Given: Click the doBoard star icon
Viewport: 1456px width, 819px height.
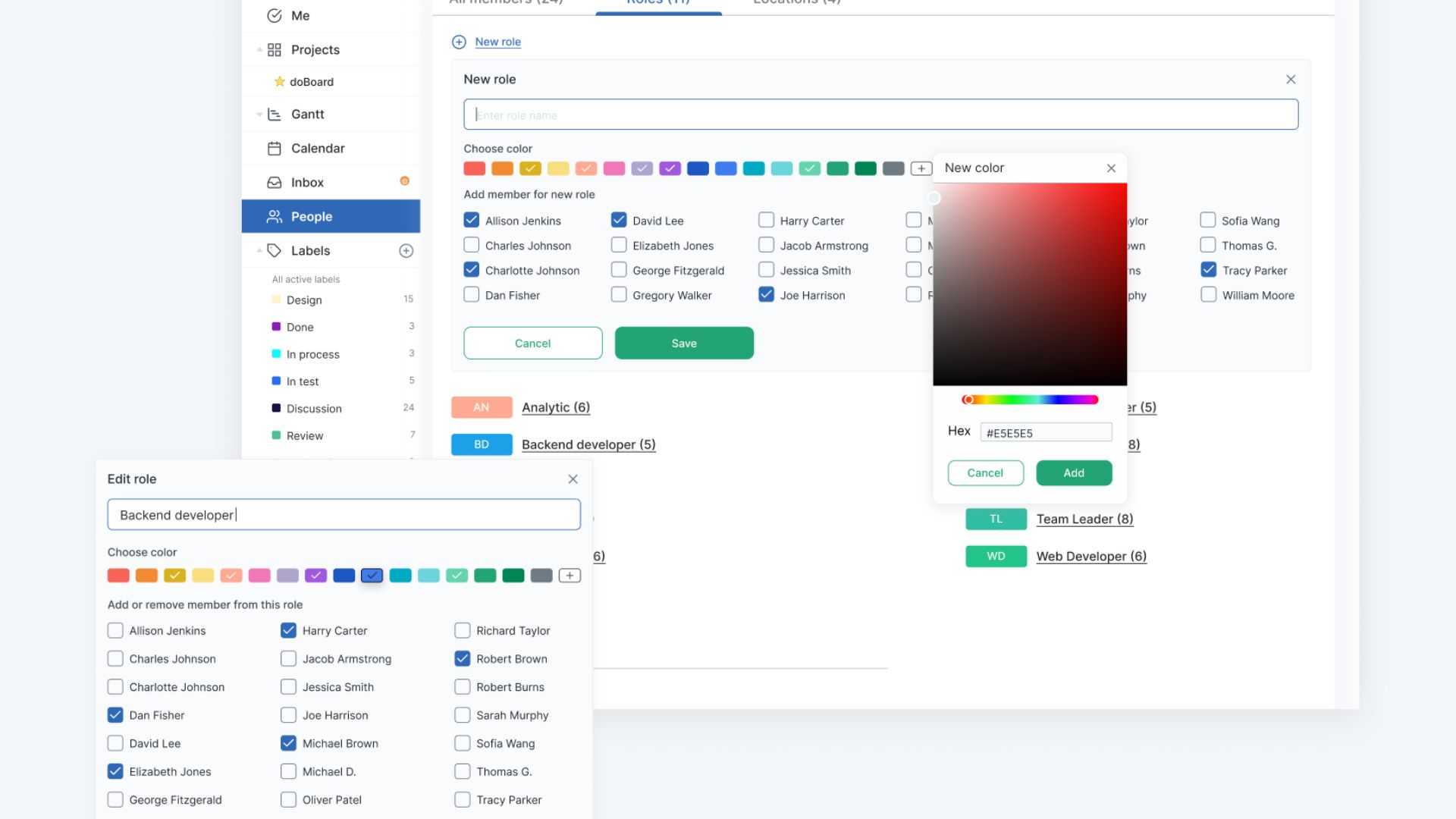Looking at the screenshot, I should click(x=279, y=82).
